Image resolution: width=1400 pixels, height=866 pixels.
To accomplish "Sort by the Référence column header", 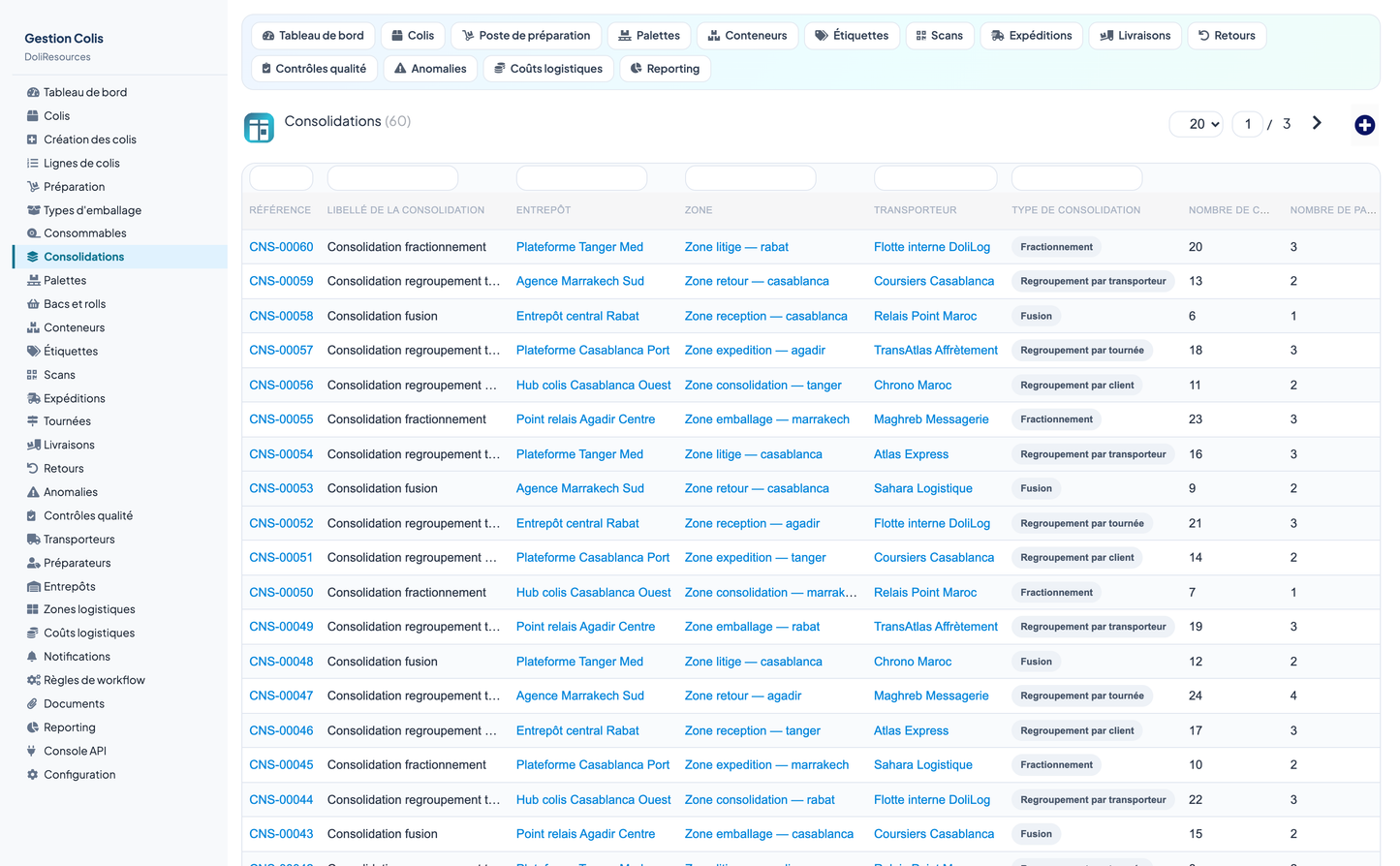I will point(280,210).
